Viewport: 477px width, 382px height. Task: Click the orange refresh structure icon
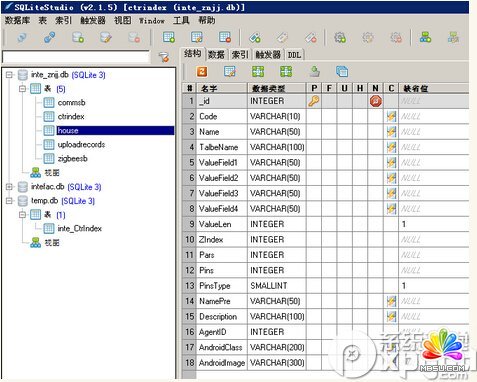click(202, 71)
